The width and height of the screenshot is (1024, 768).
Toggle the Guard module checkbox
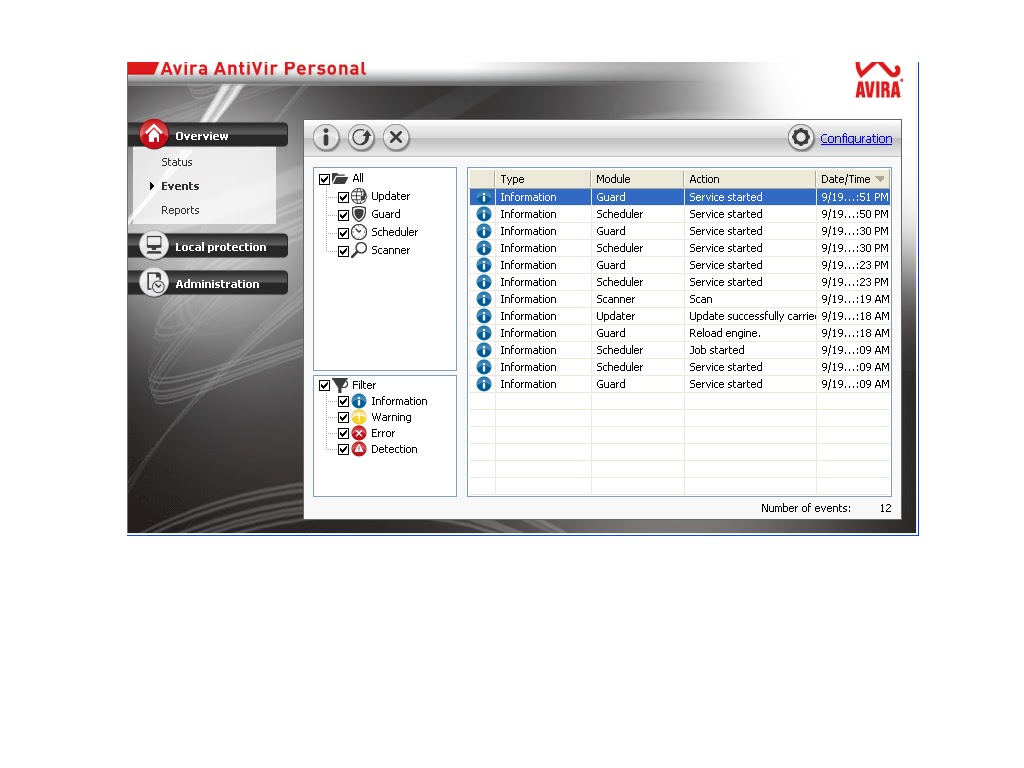(x=344, y=215)
